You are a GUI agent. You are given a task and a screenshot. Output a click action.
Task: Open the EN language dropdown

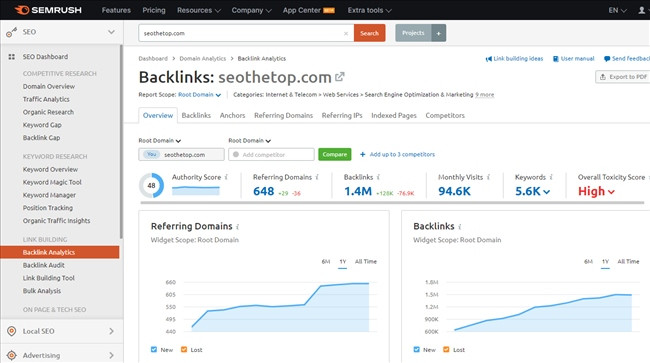coord(617,10)
